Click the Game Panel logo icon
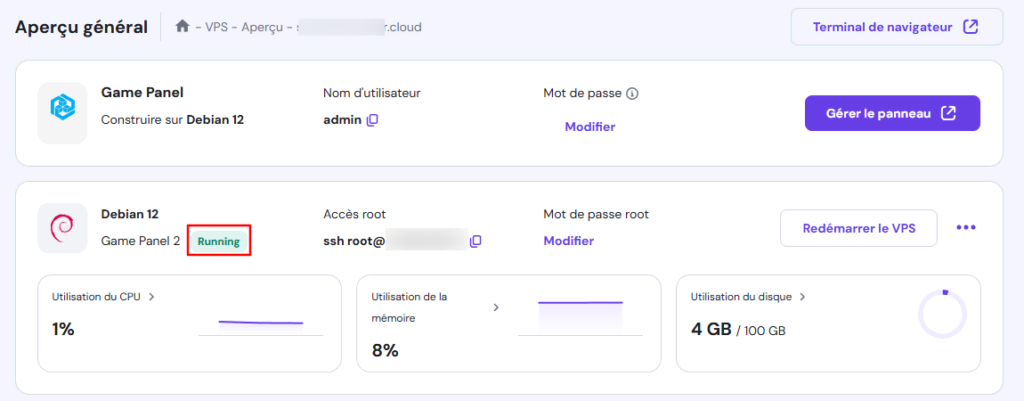The height and width of the screenshot is (401, 1024). 62,113
